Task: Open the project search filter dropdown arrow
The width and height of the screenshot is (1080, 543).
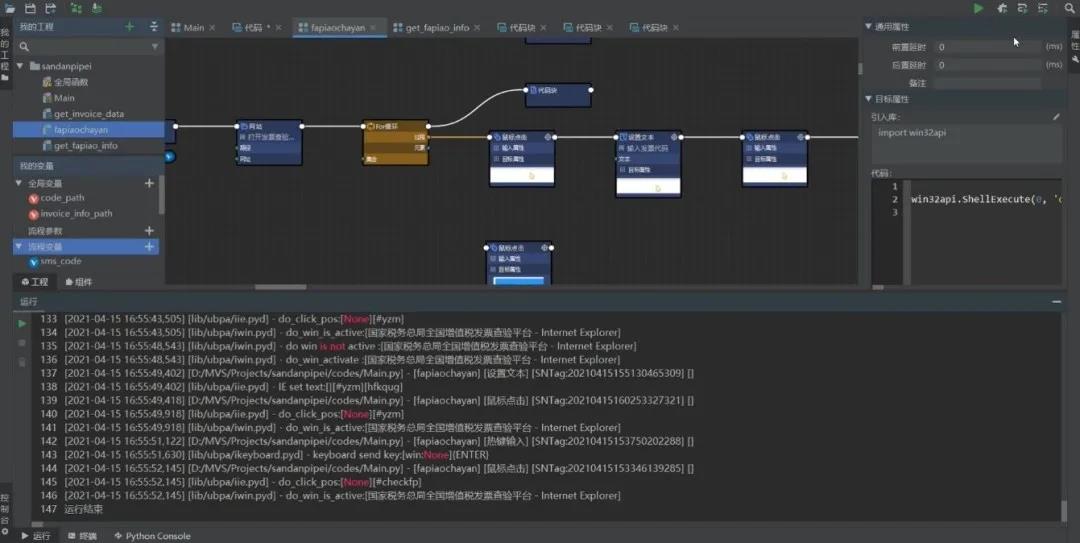Action: tap(154, 47)
